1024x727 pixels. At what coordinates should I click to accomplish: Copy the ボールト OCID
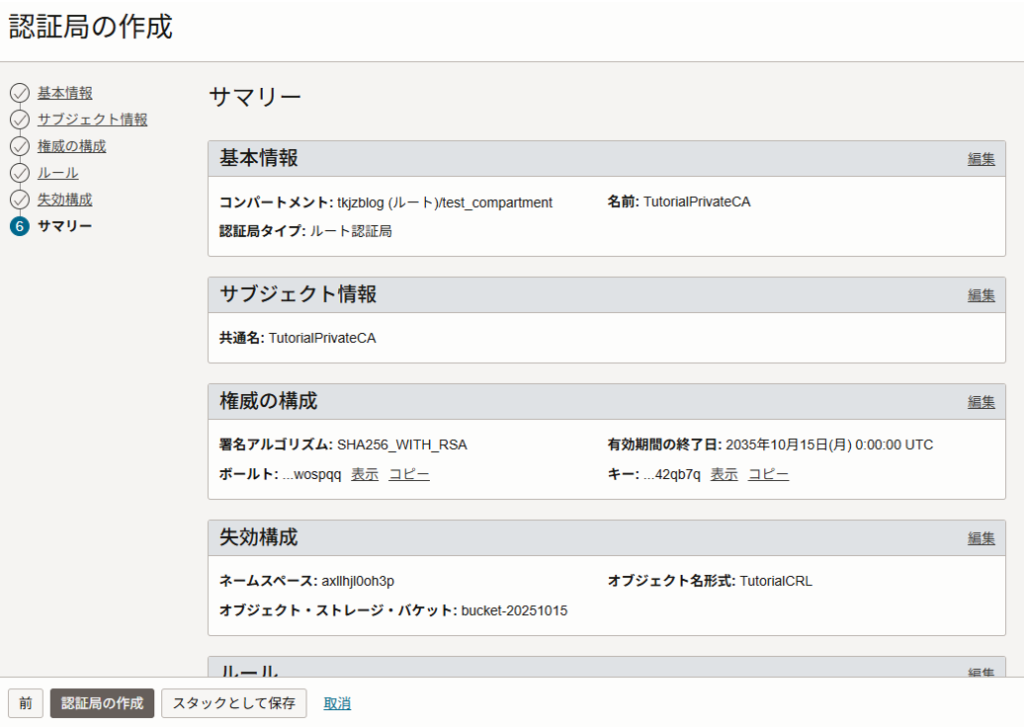click(x=409, y=475)
